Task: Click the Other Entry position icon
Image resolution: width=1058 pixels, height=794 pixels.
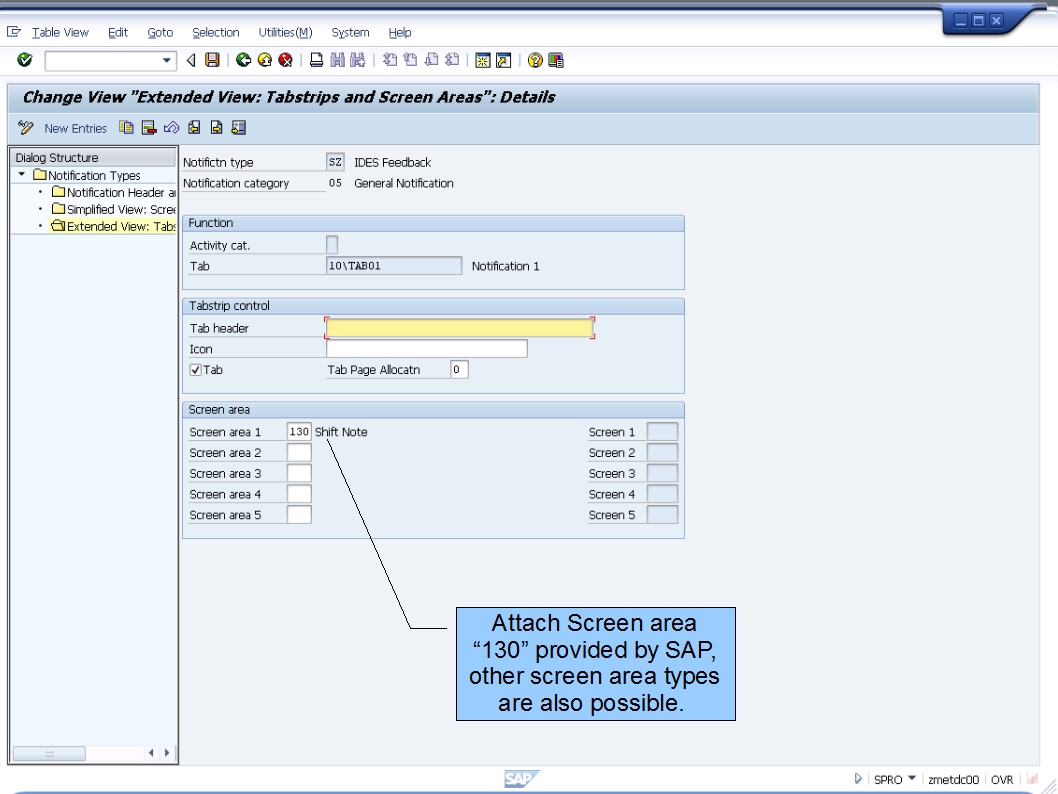Action: pos(238,127)
